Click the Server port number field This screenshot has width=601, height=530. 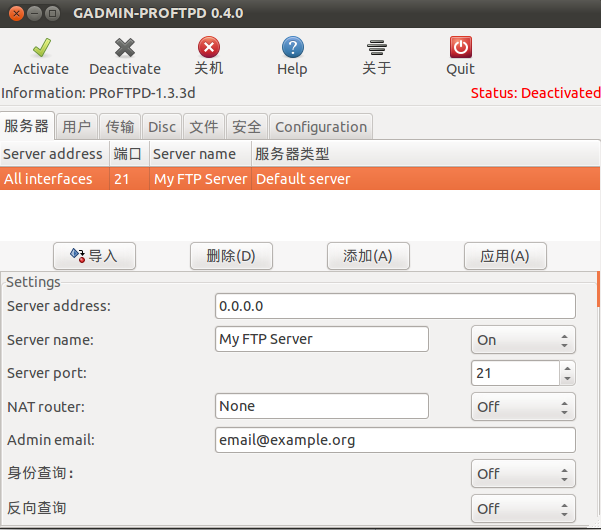pyautogui.click(x=515, y=373)
